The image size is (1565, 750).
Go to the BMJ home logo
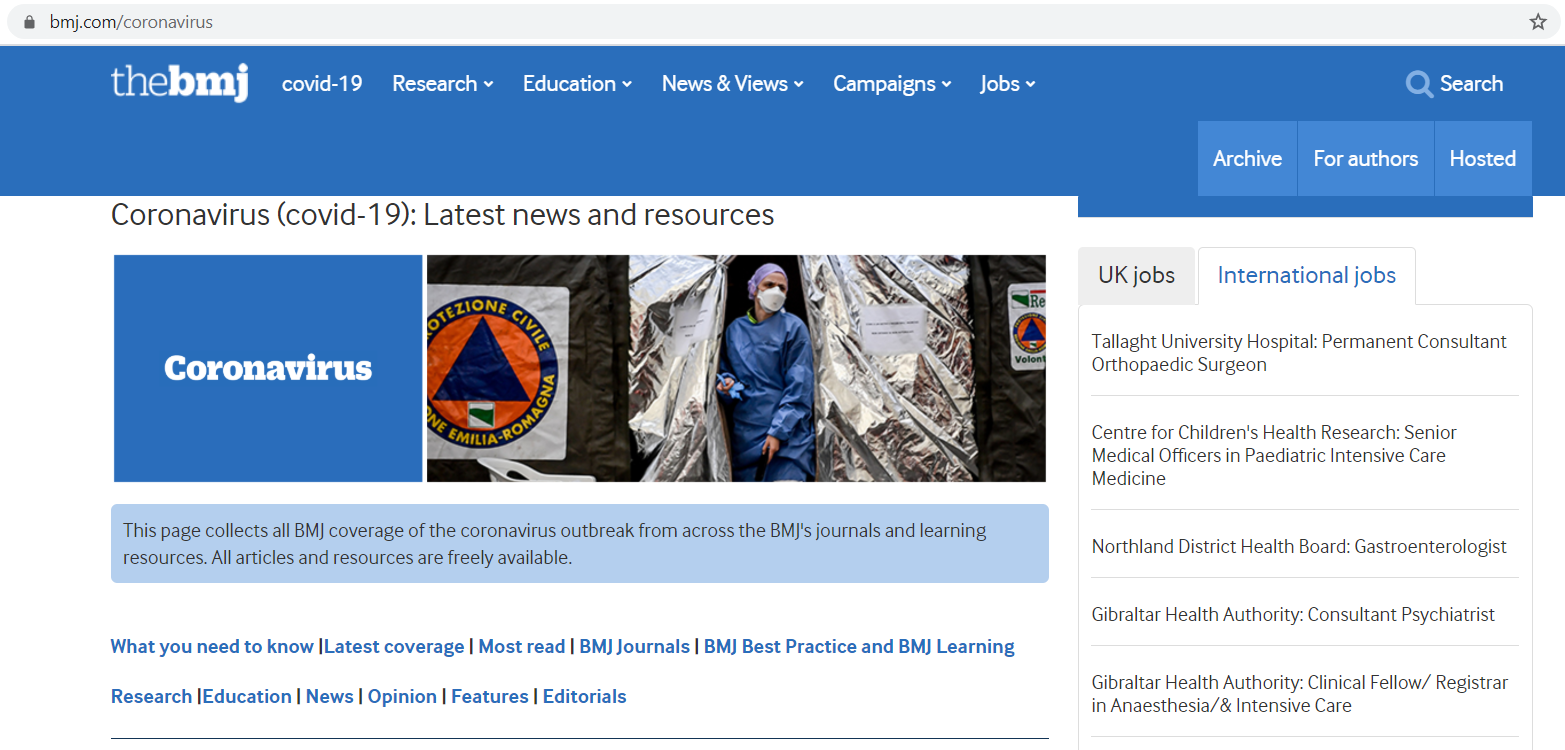(x=179, y=83)
